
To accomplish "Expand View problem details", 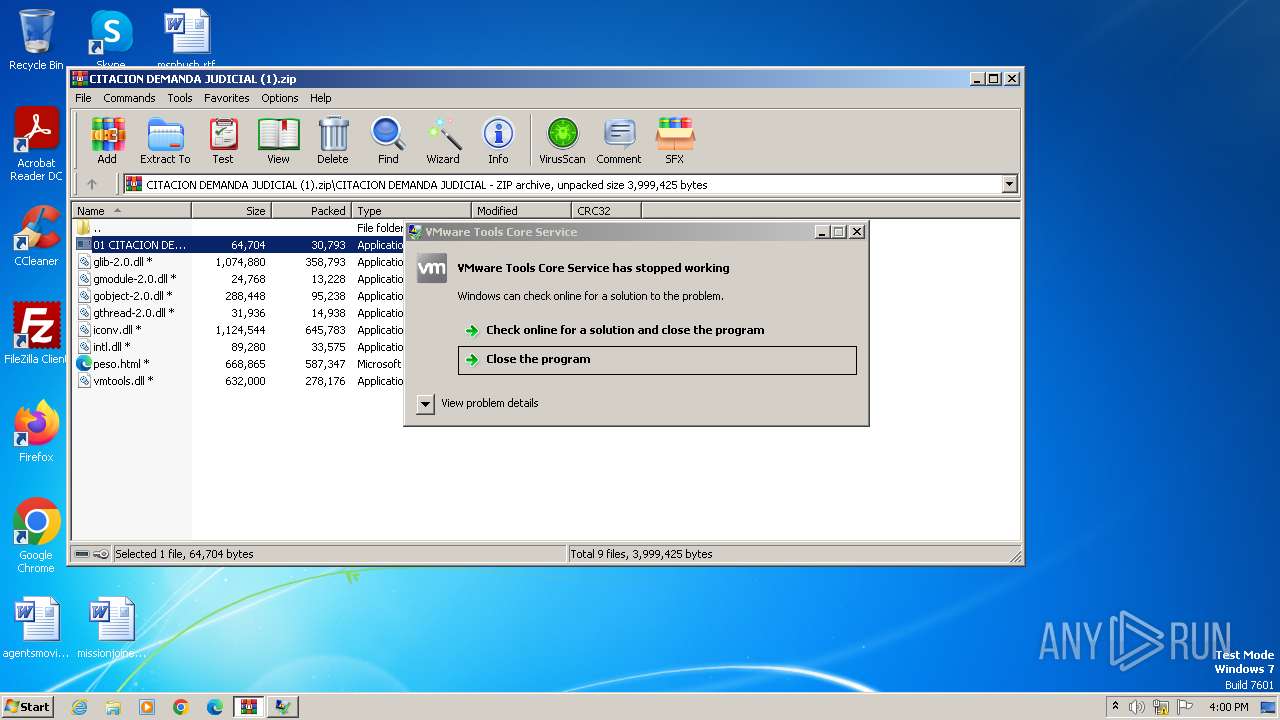I will pos(425,403).
